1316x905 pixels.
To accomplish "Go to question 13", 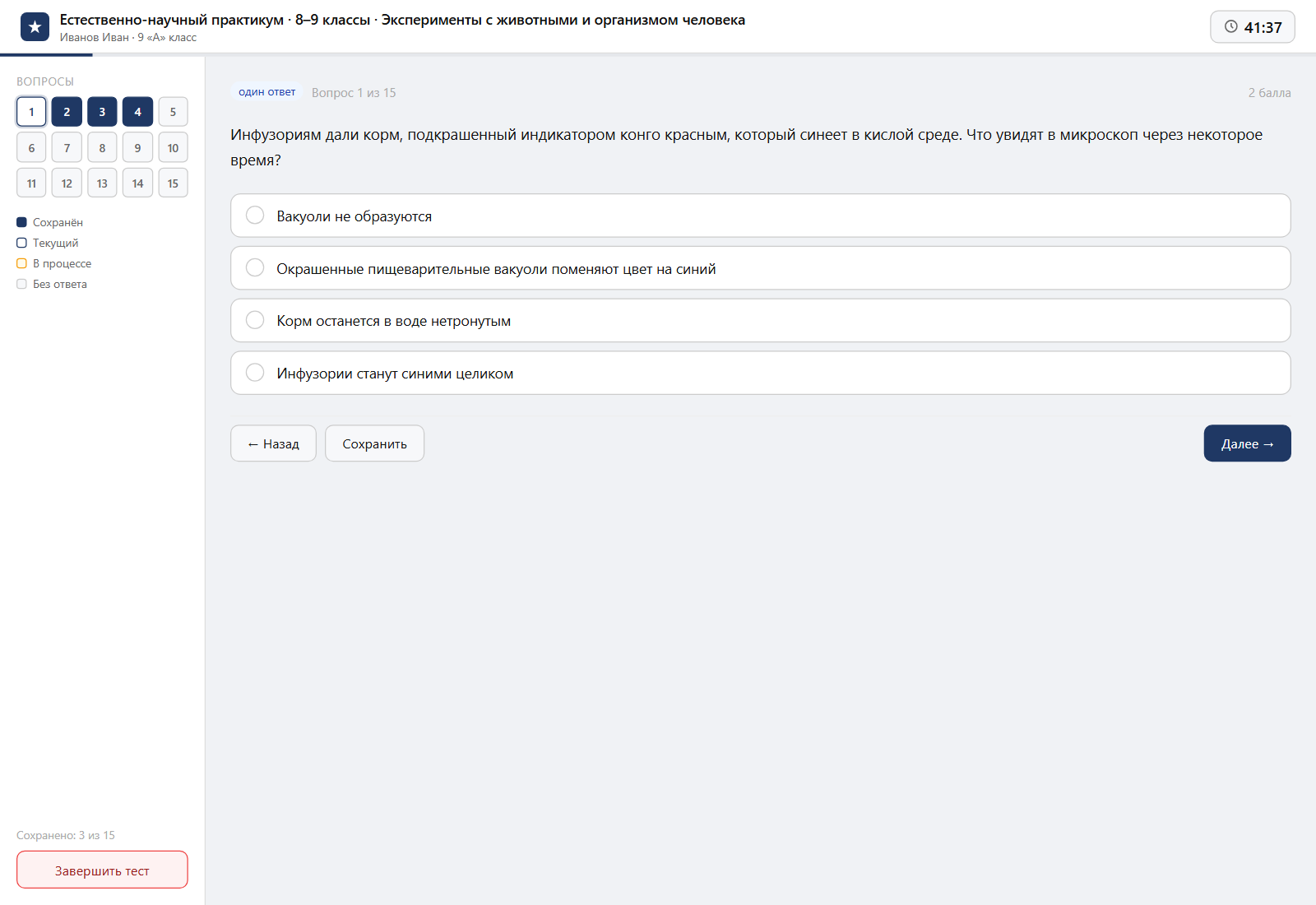I will click(x=102, y=183).
